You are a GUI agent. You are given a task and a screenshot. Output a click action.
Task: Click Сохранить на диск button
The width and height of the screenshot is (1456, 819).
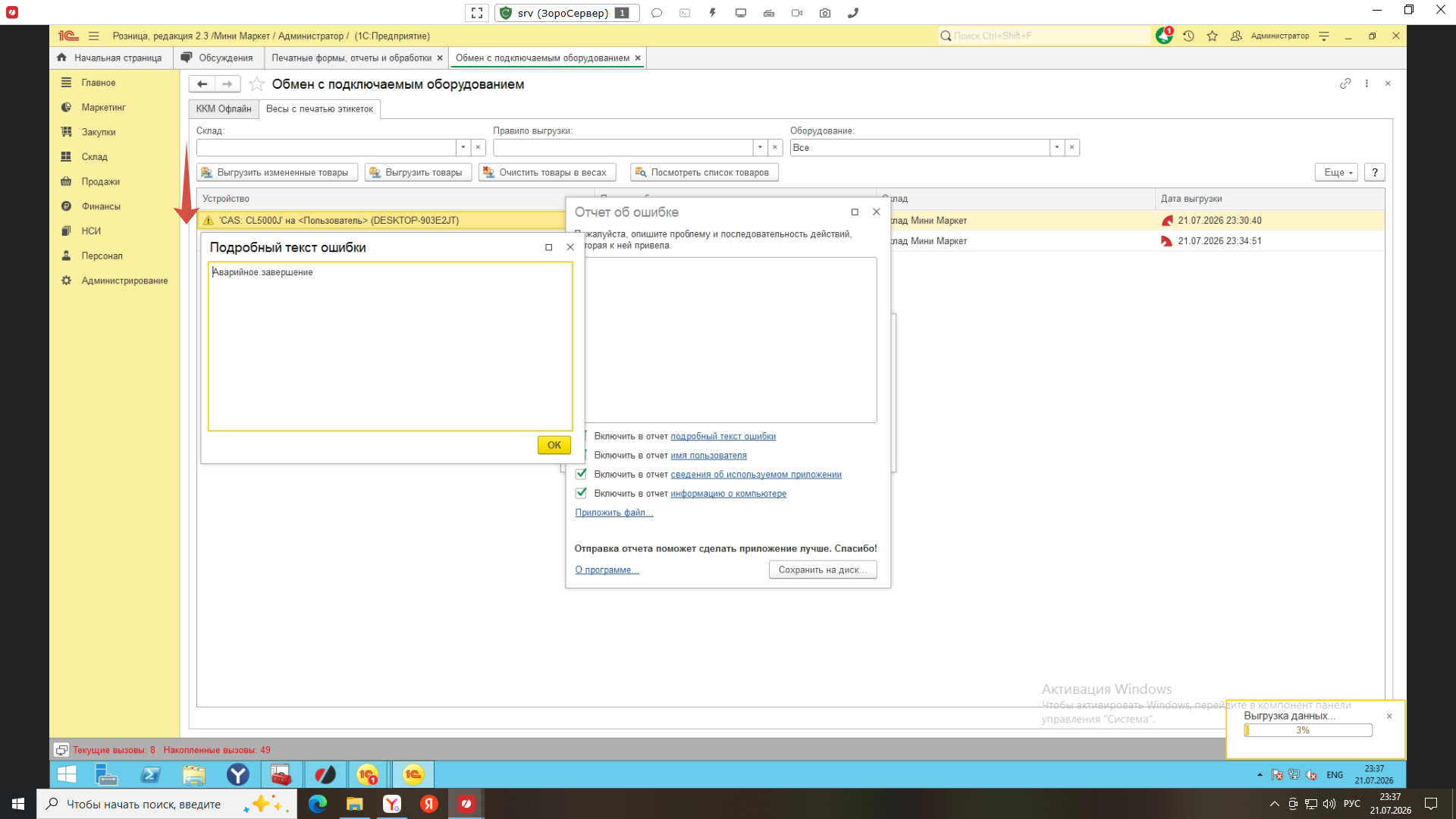tap(822, 570)
